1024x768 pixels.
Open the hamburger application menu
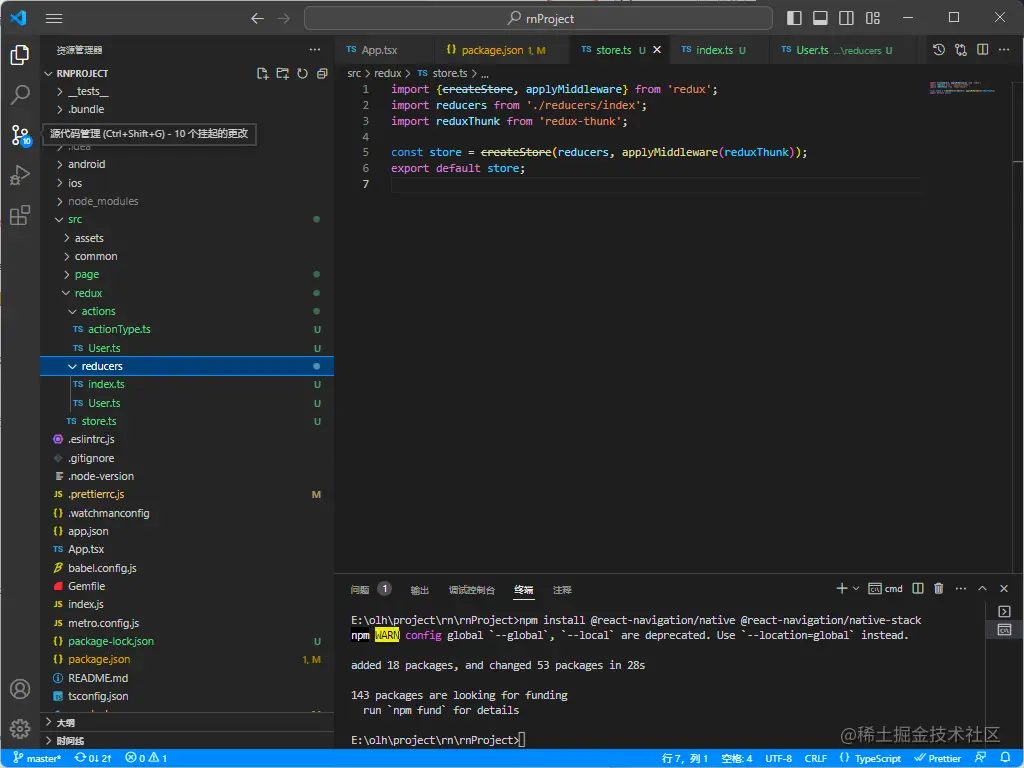[x=54, y=18]
